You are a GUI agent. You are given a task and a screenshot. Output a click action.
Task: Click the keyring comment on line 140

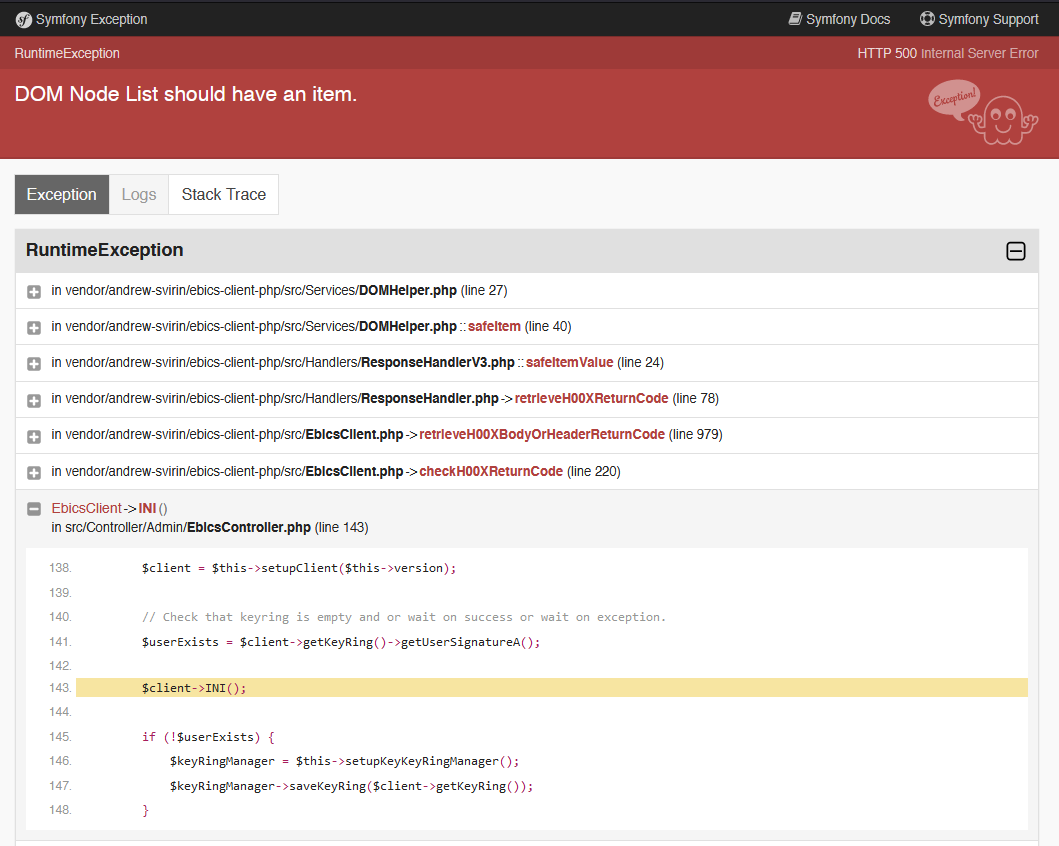pos(404,617)
